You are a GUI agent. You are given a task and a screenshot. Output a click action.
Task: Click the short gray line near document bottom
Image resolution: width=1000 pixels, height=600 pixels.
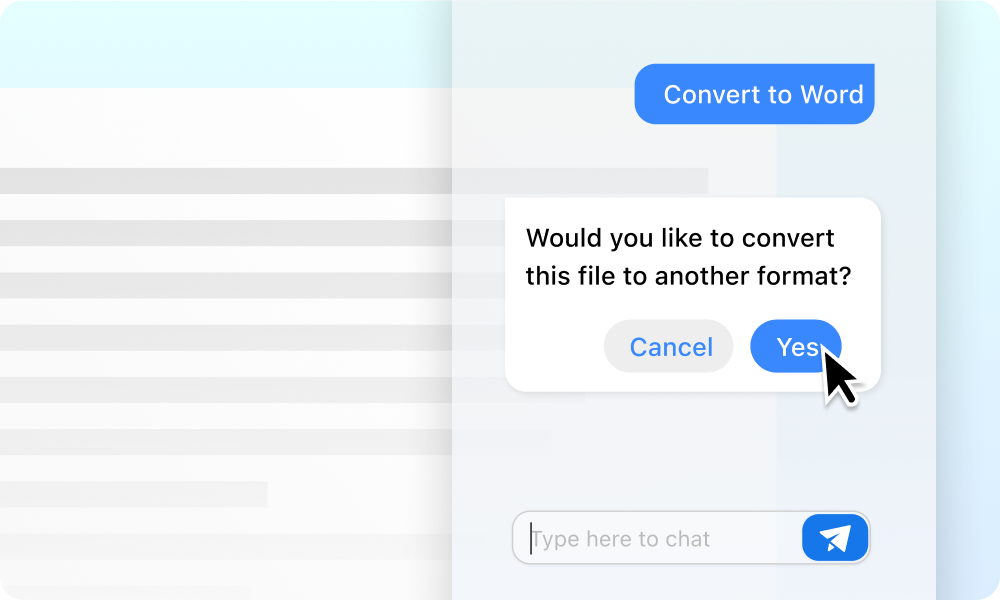[x=130, y=494]
